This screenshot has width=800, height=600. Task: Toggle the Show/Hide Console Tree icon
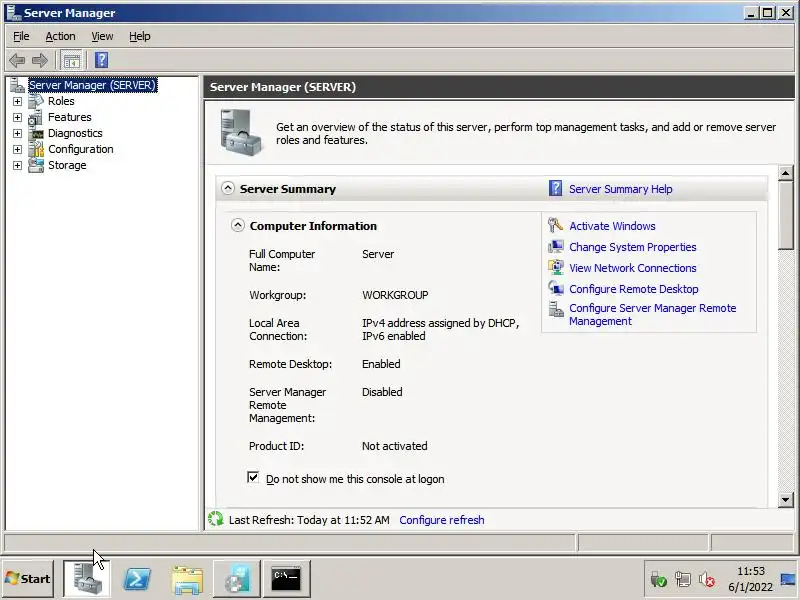point(71,61)
